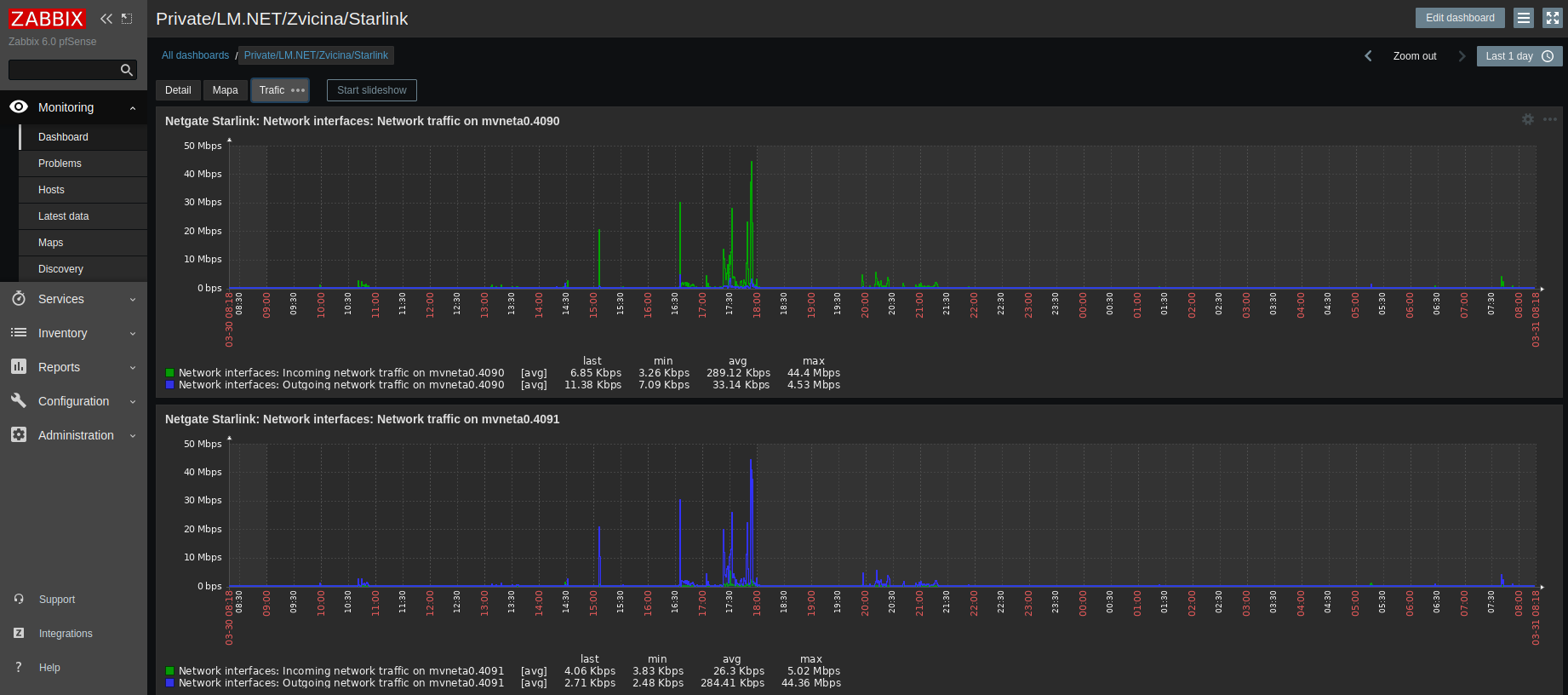This screenshot has height=695, width=1568.
Task: Click the clock icon in Last 1 day
Action: [1548, 56]
